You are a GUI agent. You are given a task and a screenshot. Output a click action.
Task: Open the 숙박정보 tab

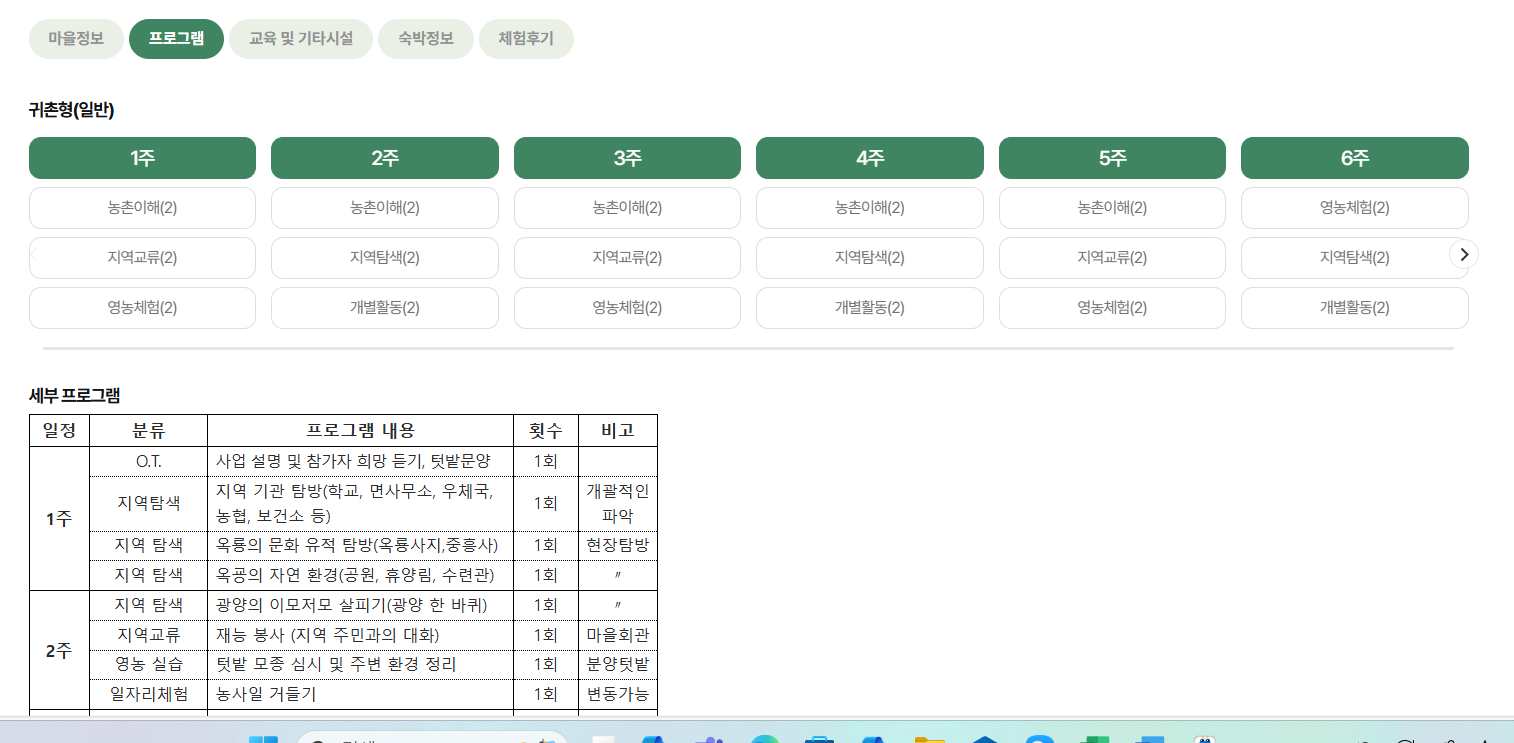[425, 39]
